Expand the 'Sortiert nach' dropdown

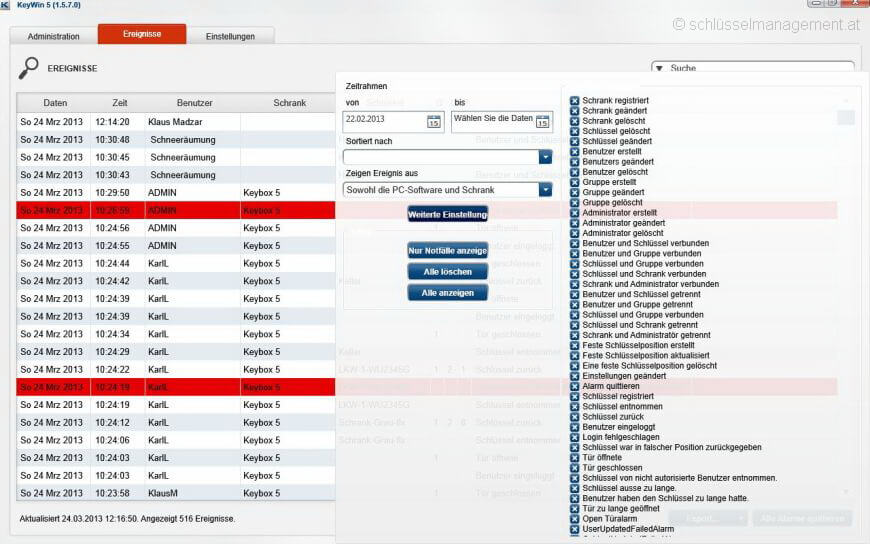pos(545,157)
